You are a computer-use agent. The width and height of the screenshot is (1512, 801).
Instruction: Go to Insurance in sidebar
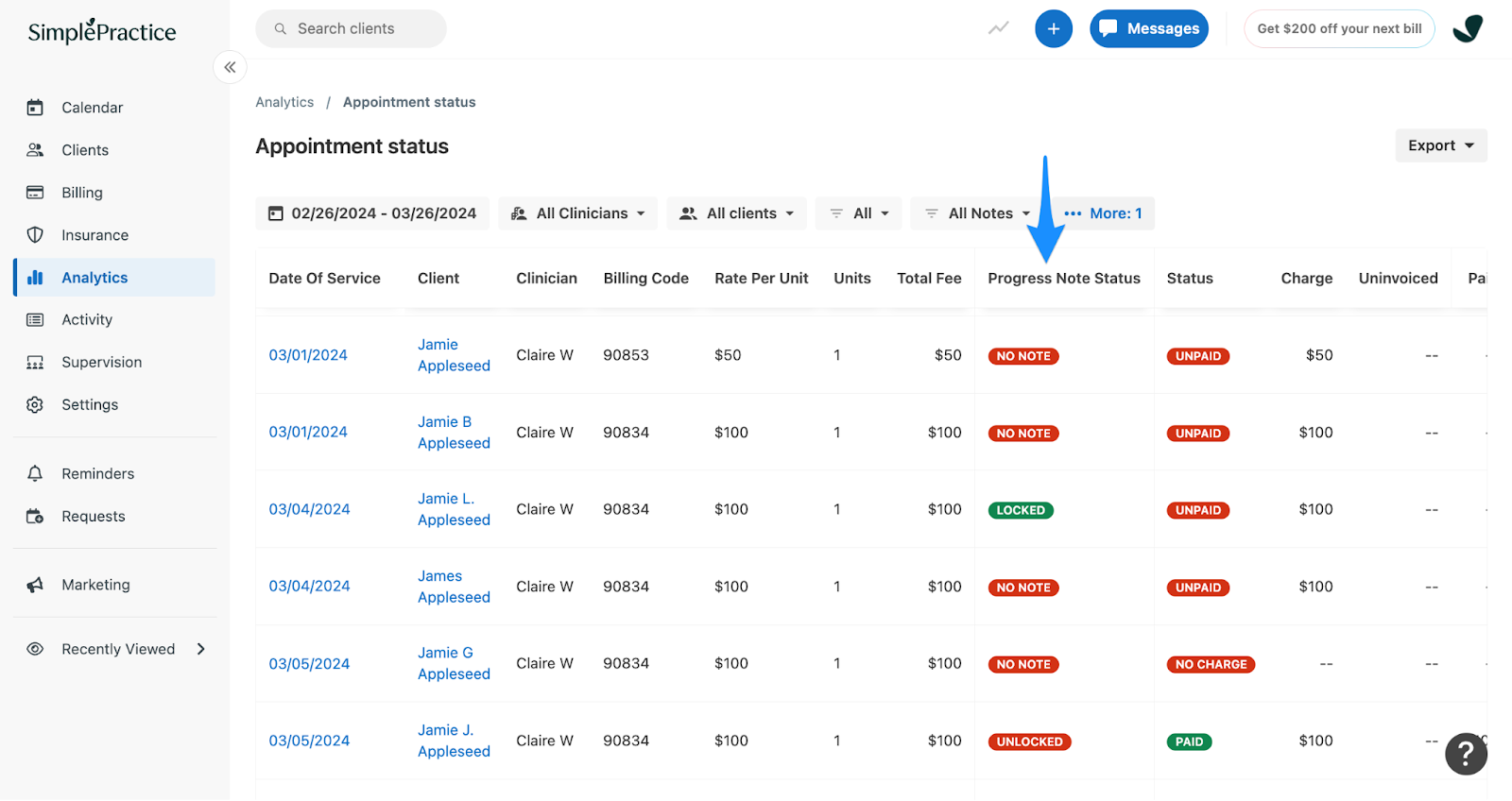pos(95,235)
